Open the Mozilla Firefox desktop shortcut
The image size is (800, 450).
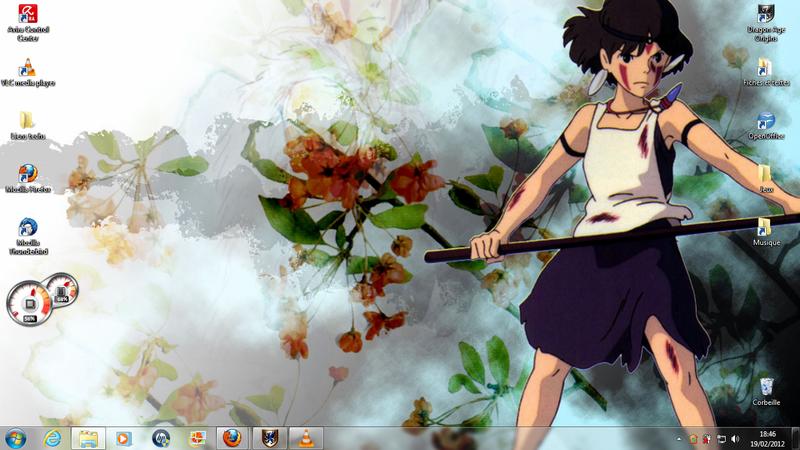pyautogui.click(x=28, y=178)
